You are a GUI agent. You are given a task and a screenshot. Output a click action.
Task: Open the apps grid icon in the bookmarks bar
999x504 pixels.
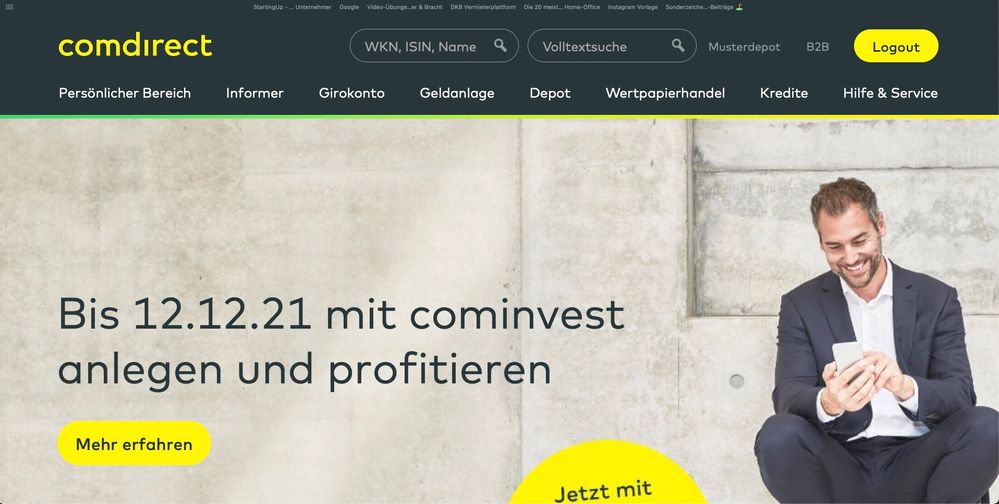tap(10, 7)
